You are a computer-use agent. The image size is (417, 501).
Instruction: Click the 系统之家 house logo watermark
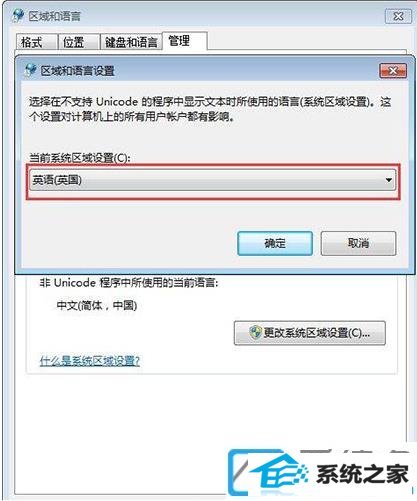pyautogui.click(x=272, y=473)
